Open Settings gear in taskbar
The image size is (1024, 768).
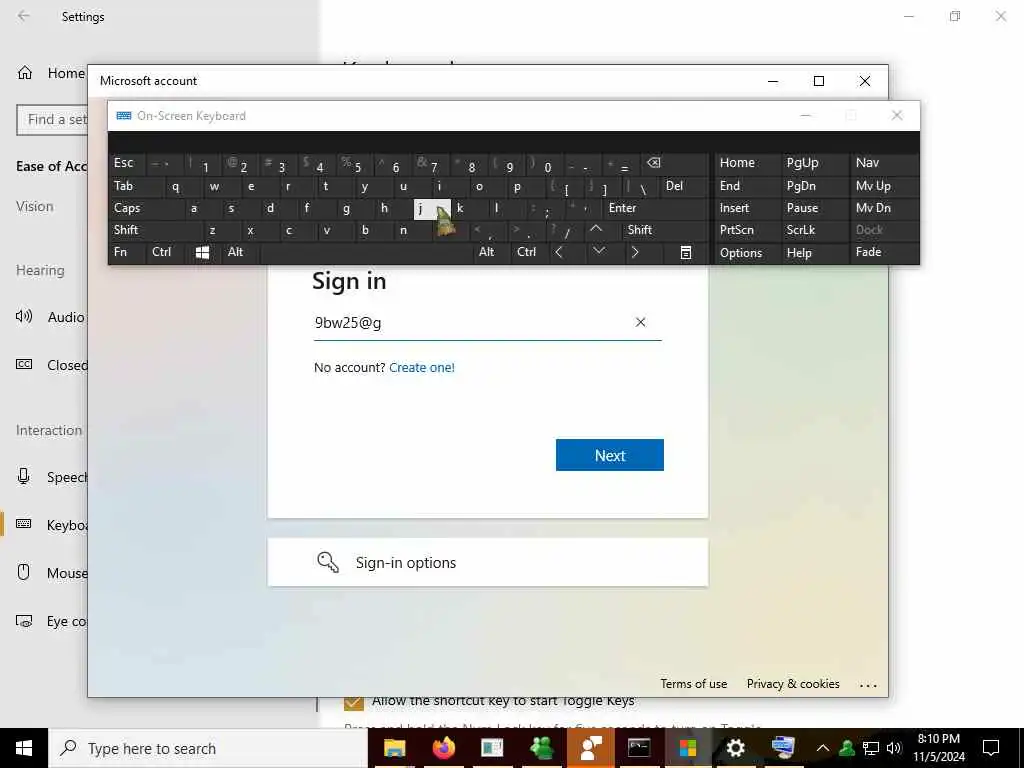click(735, 748)
